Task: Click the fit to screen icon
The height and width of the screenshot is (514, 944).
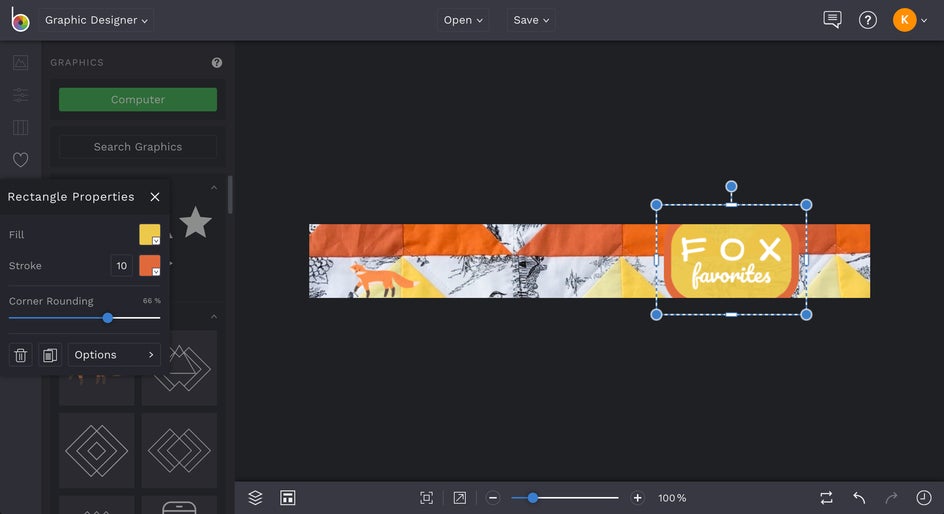Action: [x=426, y=498]
